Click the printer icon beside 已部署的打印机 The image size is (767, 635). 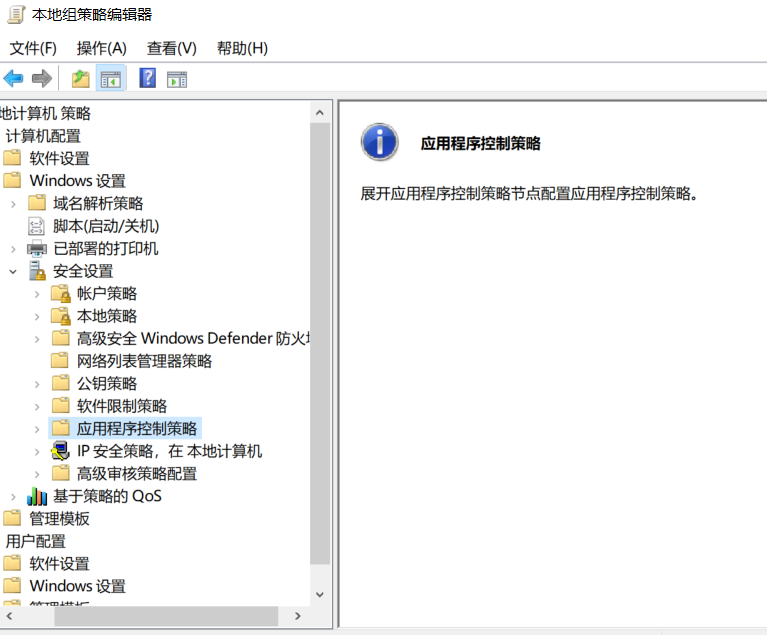[x=37, y=248]
